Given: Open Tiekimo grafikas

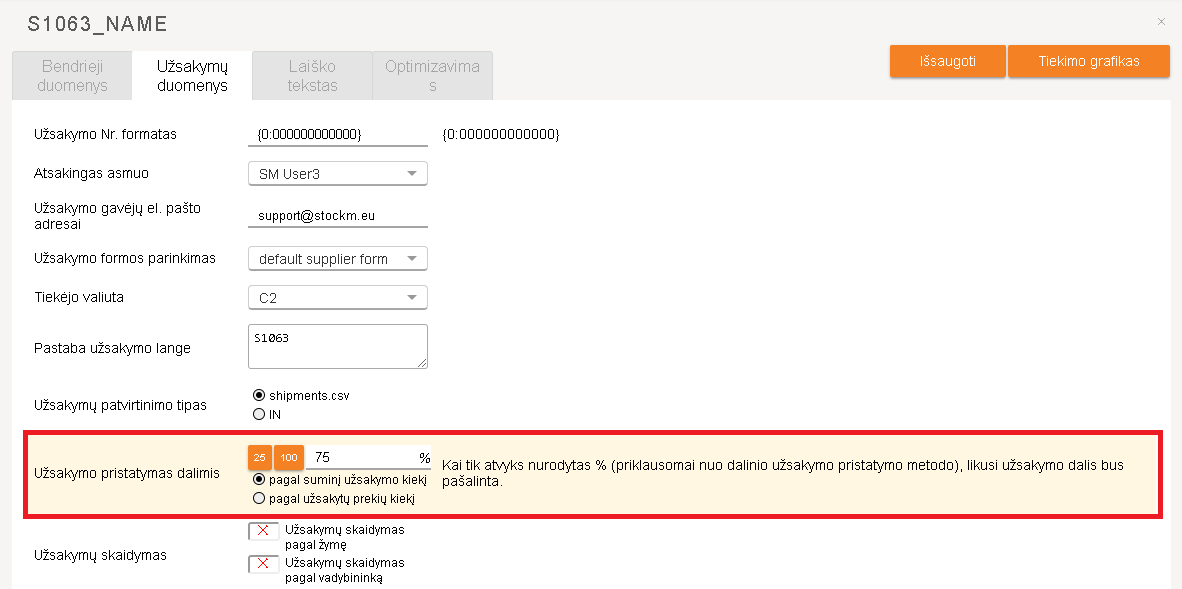Looking at the screenshot, I should [x=1088, y=61].
